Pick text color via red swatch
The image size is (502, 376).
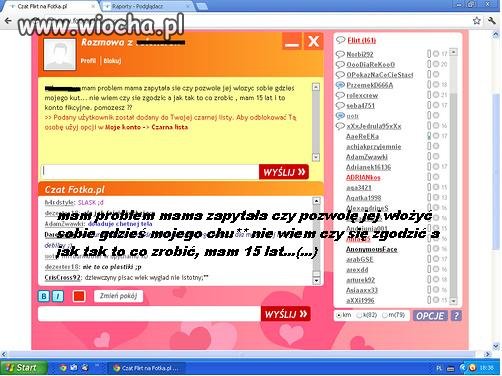coord(79,296)
